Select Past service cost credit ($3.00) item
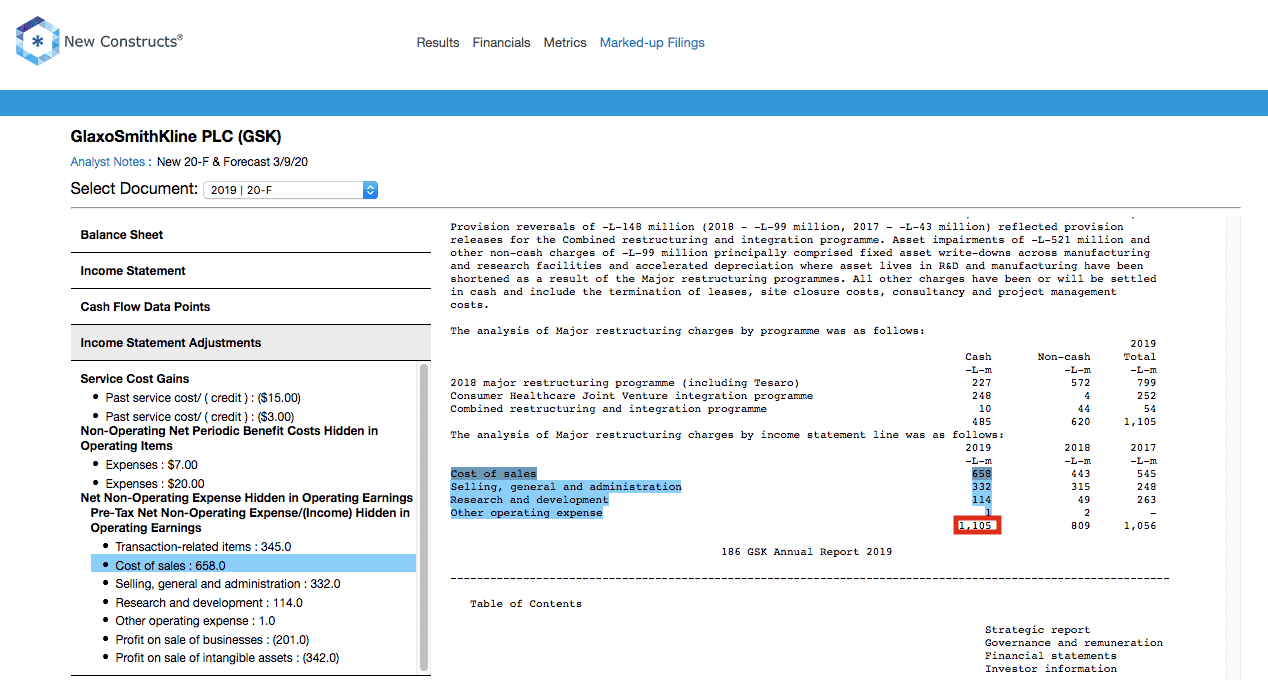This screenshot has height=680, width=1268. point(200,417)
